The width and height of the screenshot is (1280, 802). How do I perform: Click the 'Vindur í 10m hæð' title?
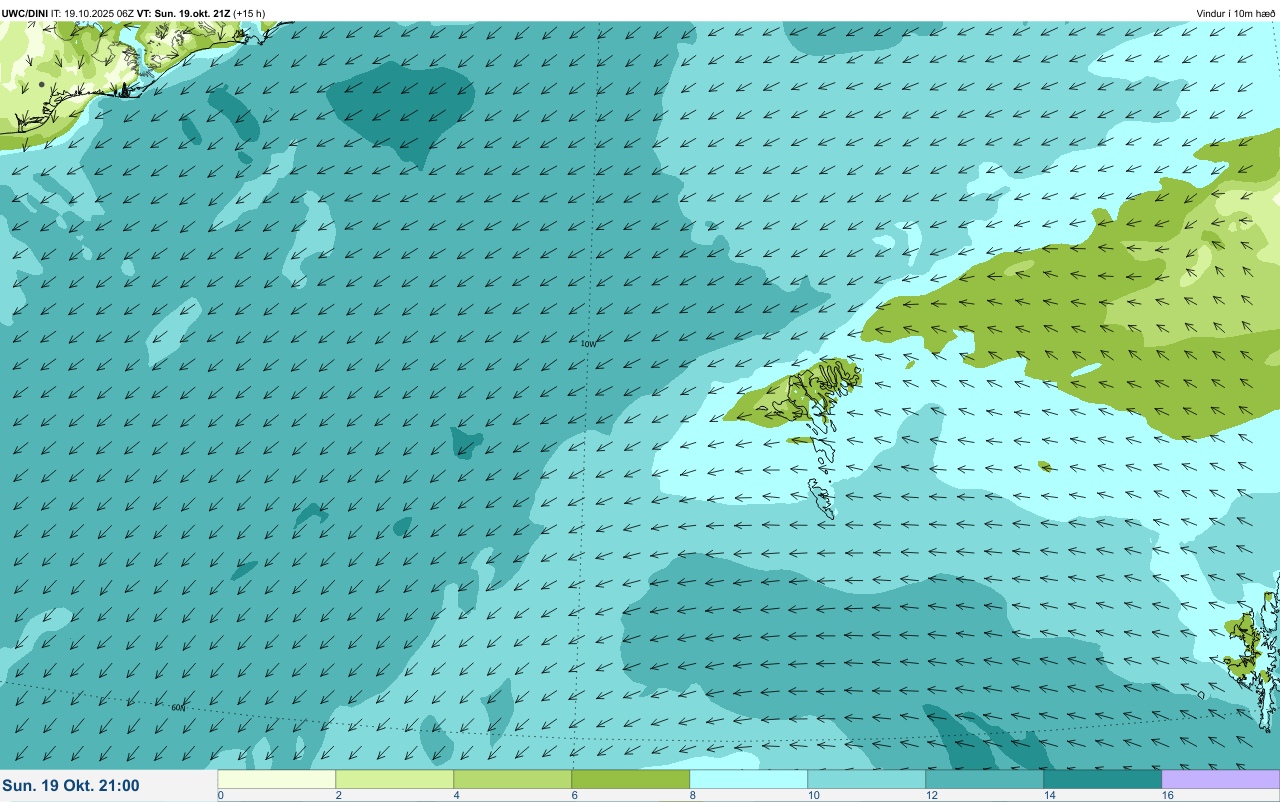pyautogui.click(x=1235, y=13)
